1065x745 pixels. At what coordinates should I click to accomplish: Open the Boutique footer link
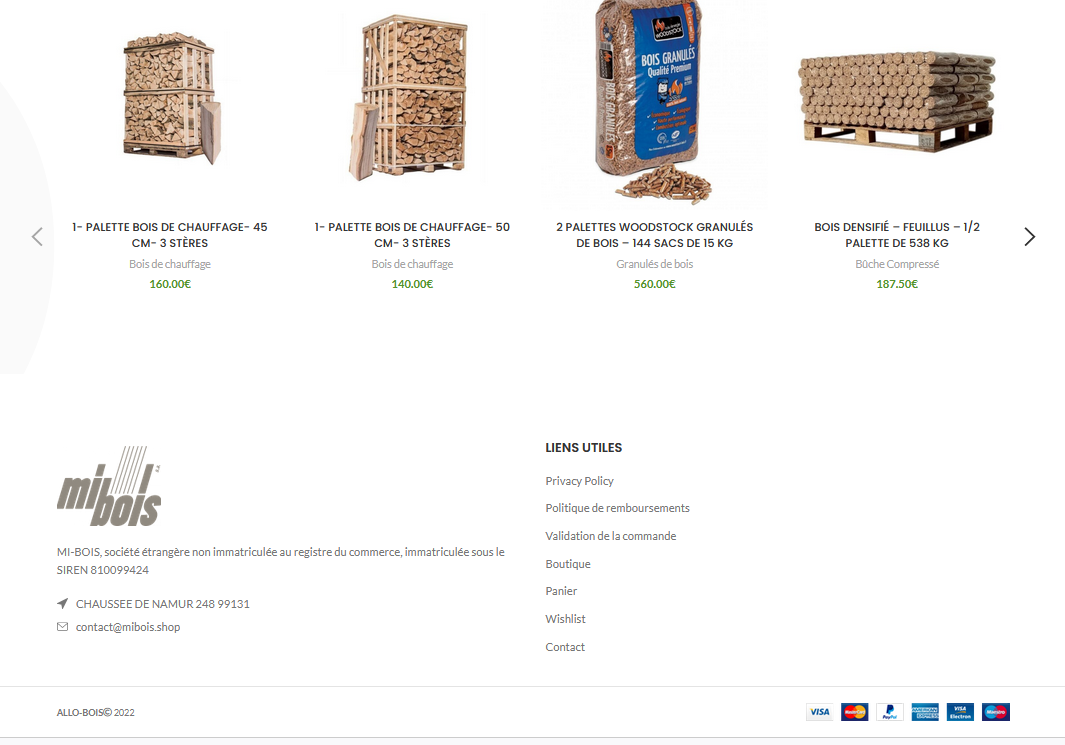pyautogui.click(x=568, y=564)
